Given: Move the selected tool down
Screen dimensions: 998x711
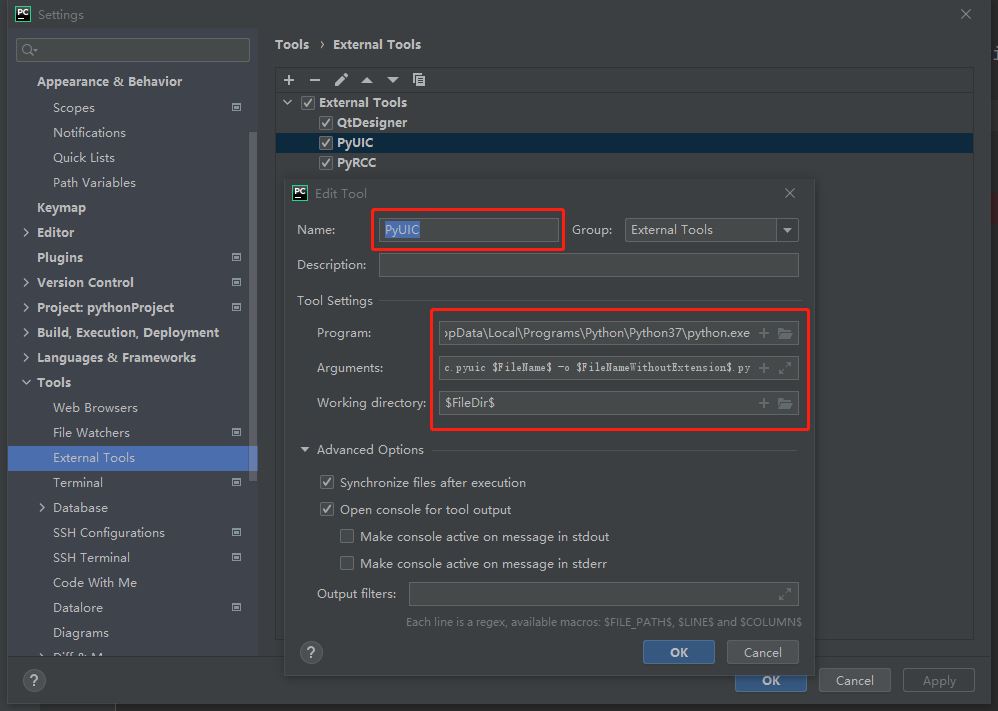Looking at the screenshot, I should [x=393, y=80].
